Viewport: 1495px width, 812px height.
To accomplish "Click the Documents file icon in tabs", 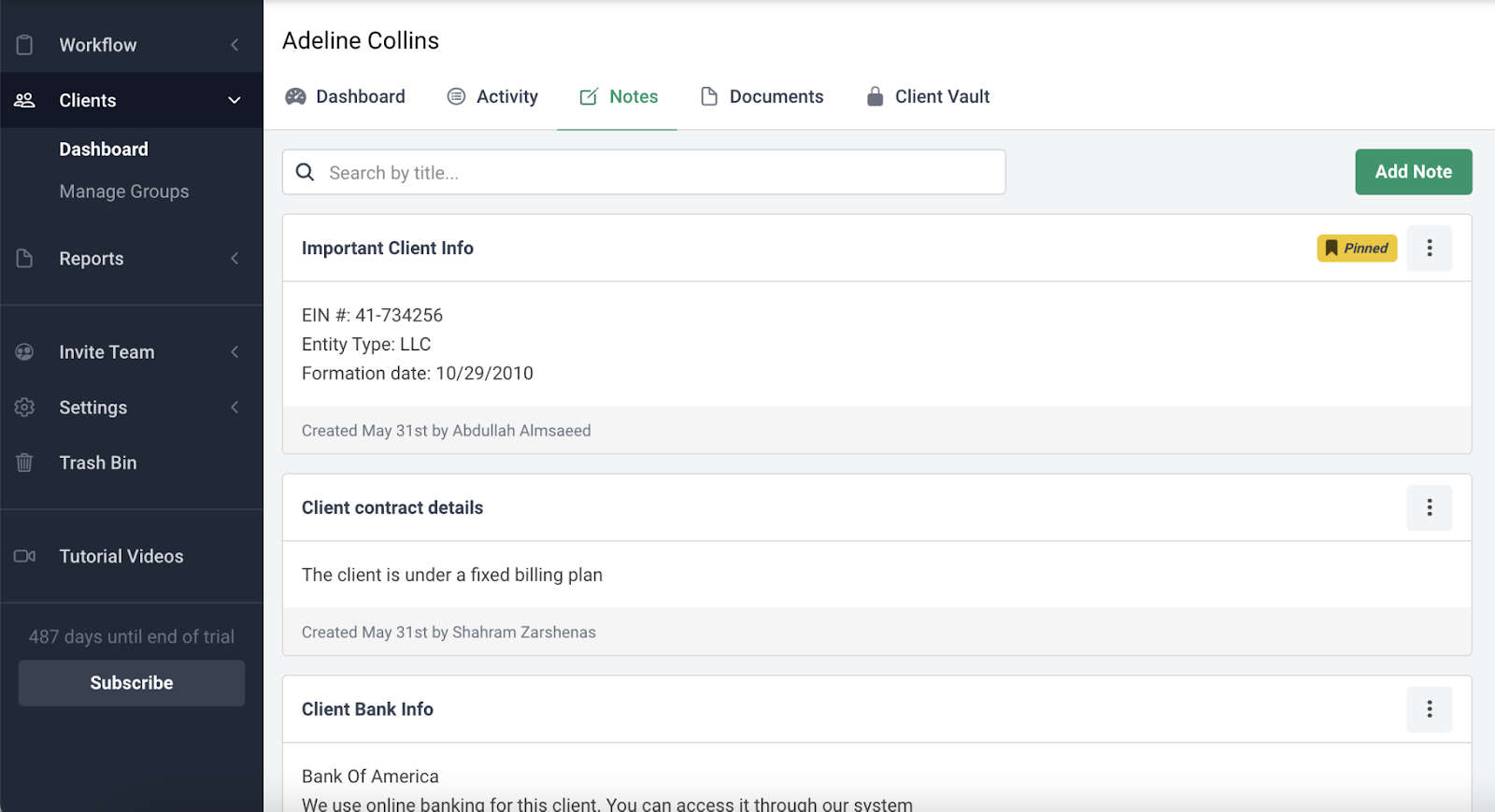I will pyautogui.click(x=709, y=96).
